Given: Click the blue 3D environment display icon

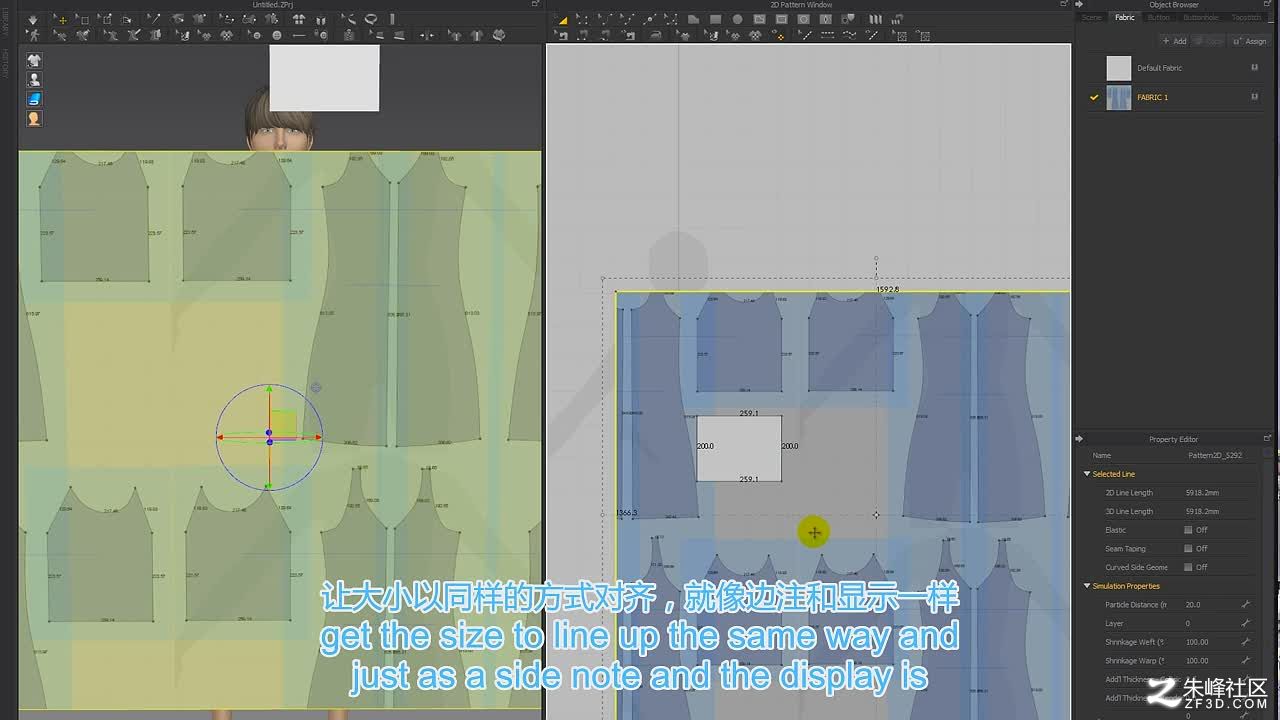Looking at the screenshot, I should coord(34,99).
